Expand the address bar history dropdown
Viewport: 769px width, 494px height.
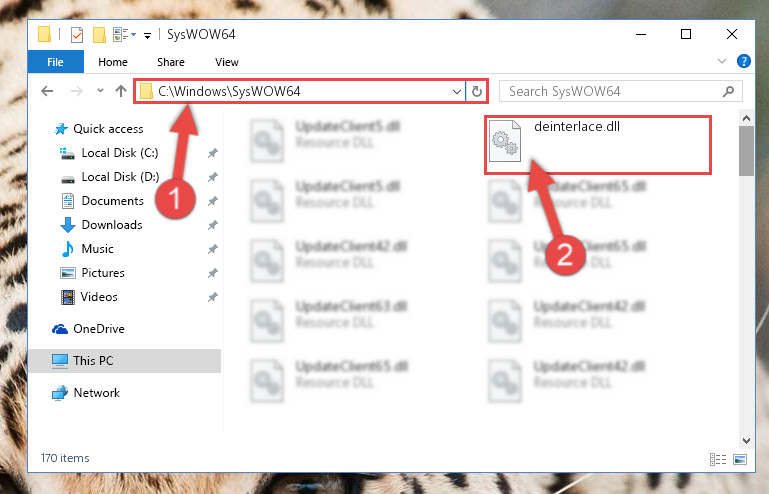point(457,92)
